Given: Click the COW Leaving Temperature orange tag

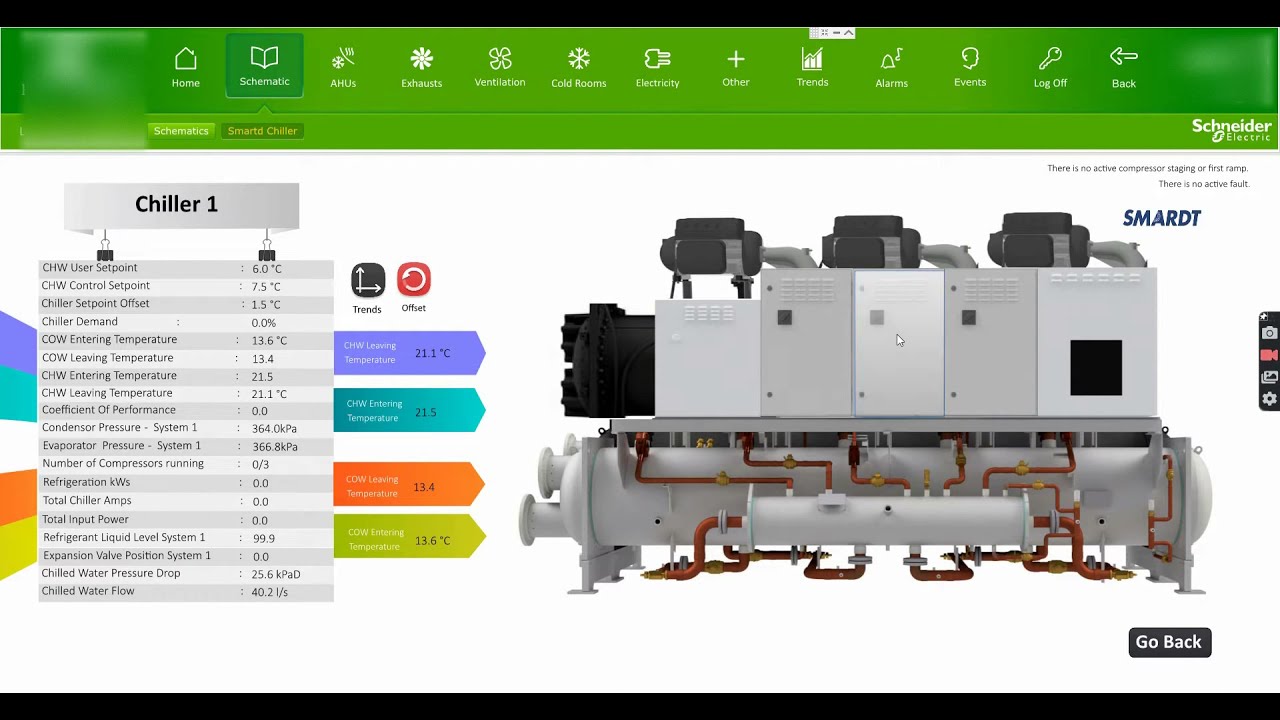Looking at the screenshot, I should (409, 486).
